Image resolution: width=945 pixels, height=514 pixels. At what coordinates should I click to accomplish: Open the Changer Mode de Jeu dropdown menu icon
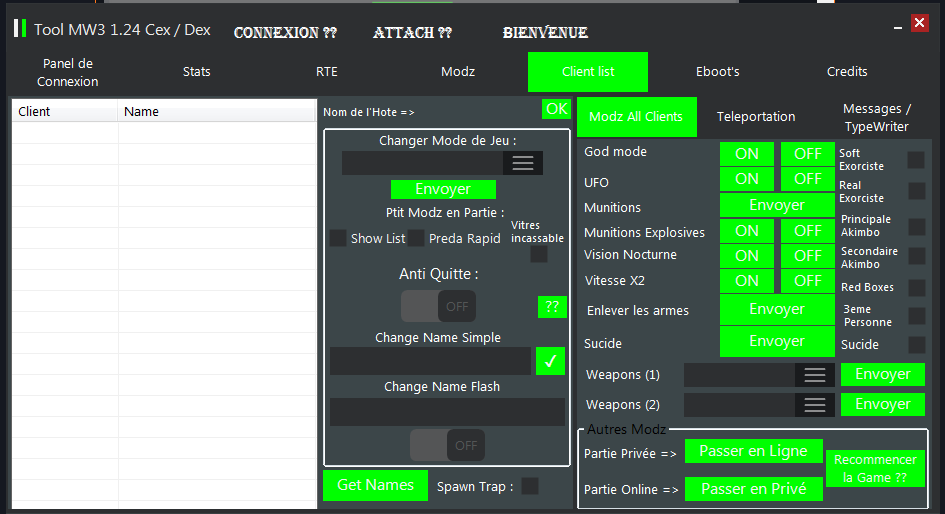coord(523,163)
